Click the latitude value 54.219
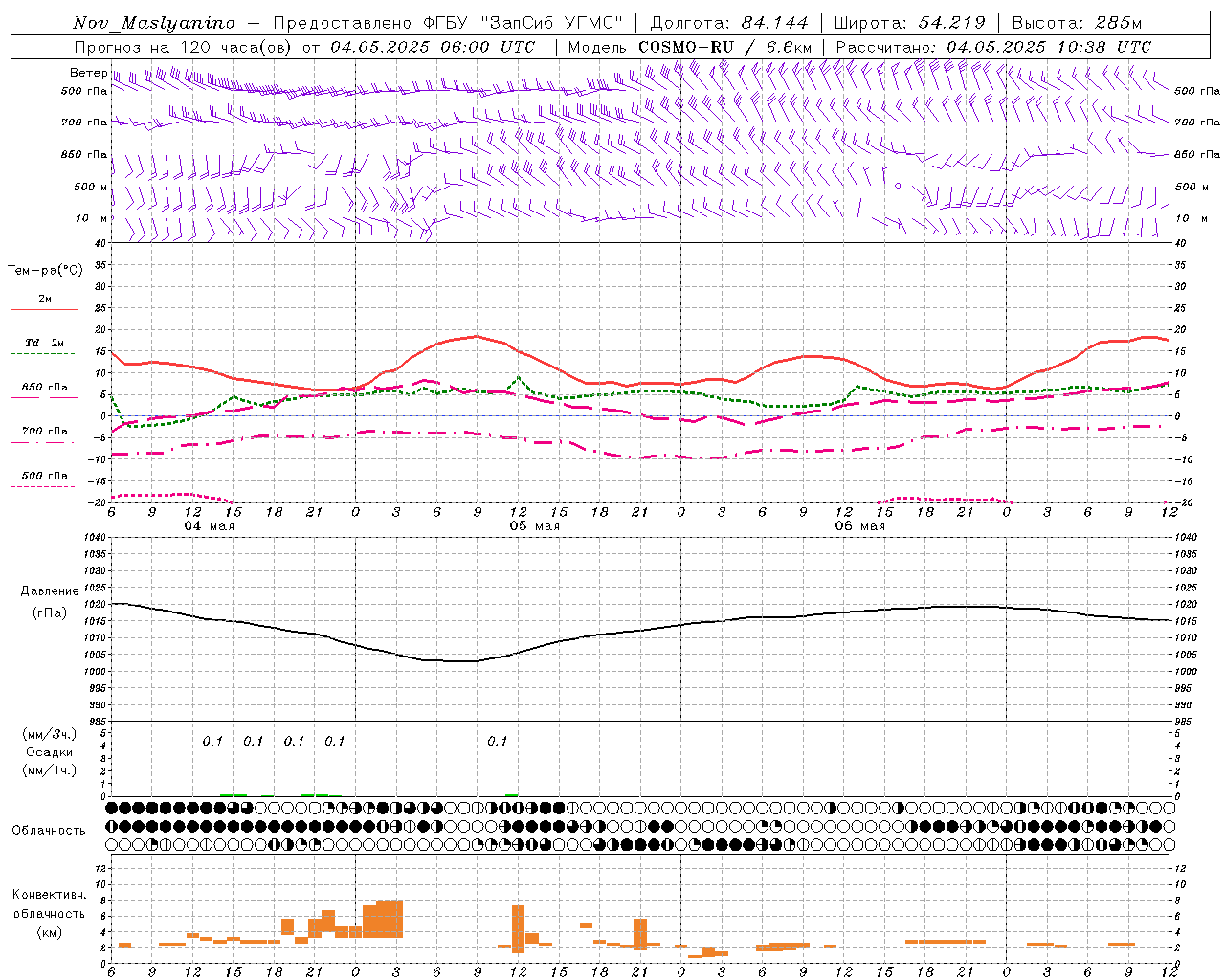 pyautogui.click(x=951, y=23)
